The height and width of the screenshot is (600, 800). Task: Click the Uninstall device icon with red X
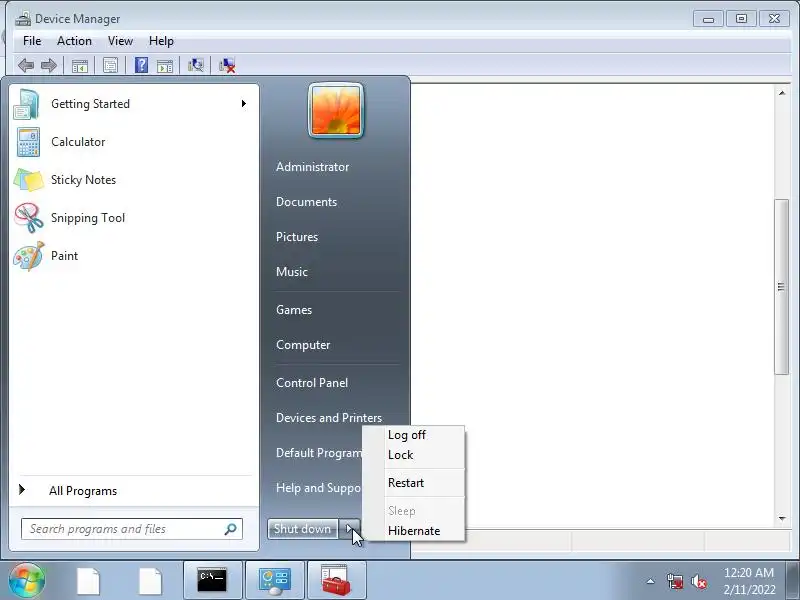tap(227, 65)
